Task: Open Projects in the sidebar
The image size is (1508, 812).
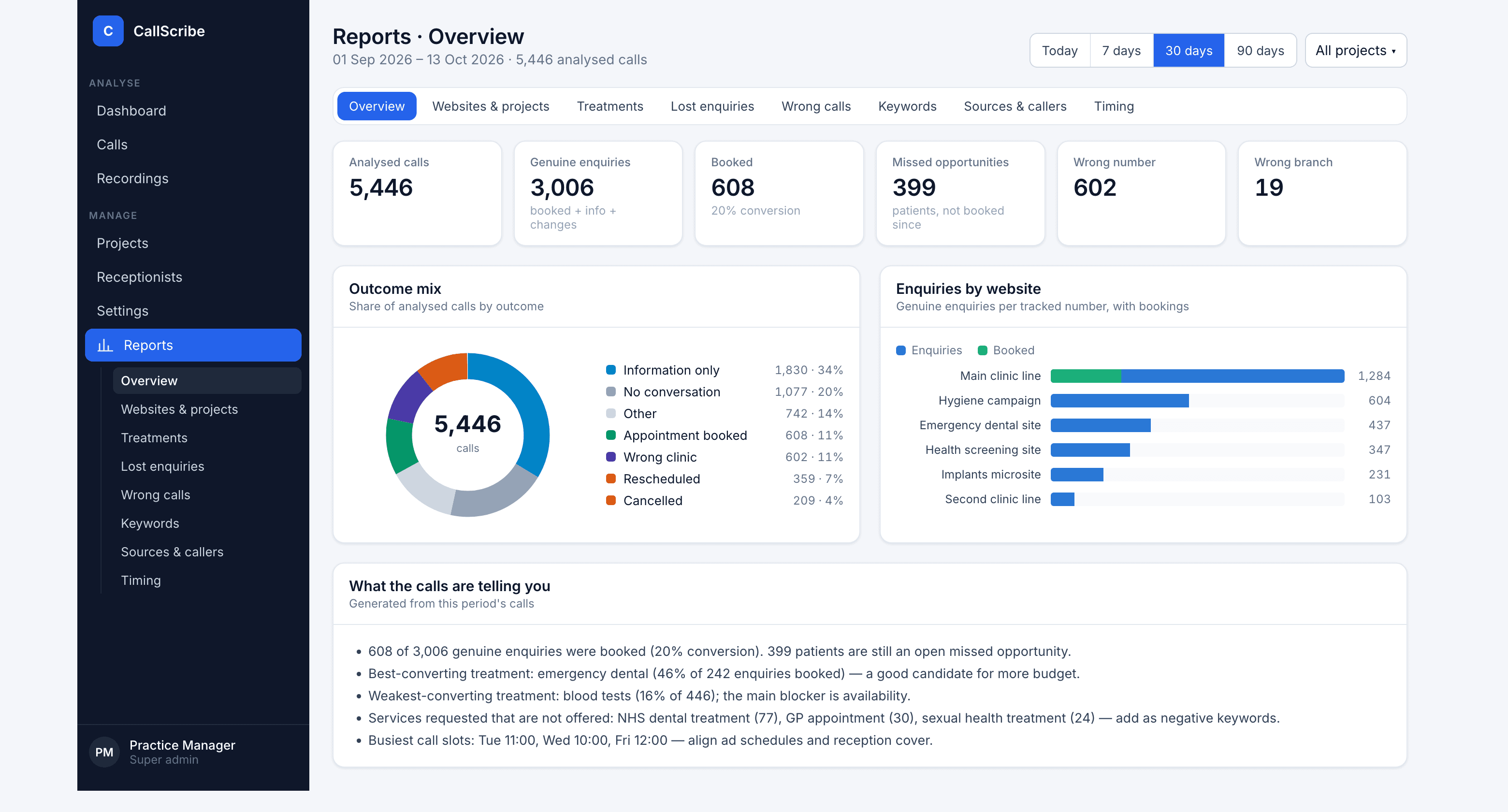Action: pos(193,243)
